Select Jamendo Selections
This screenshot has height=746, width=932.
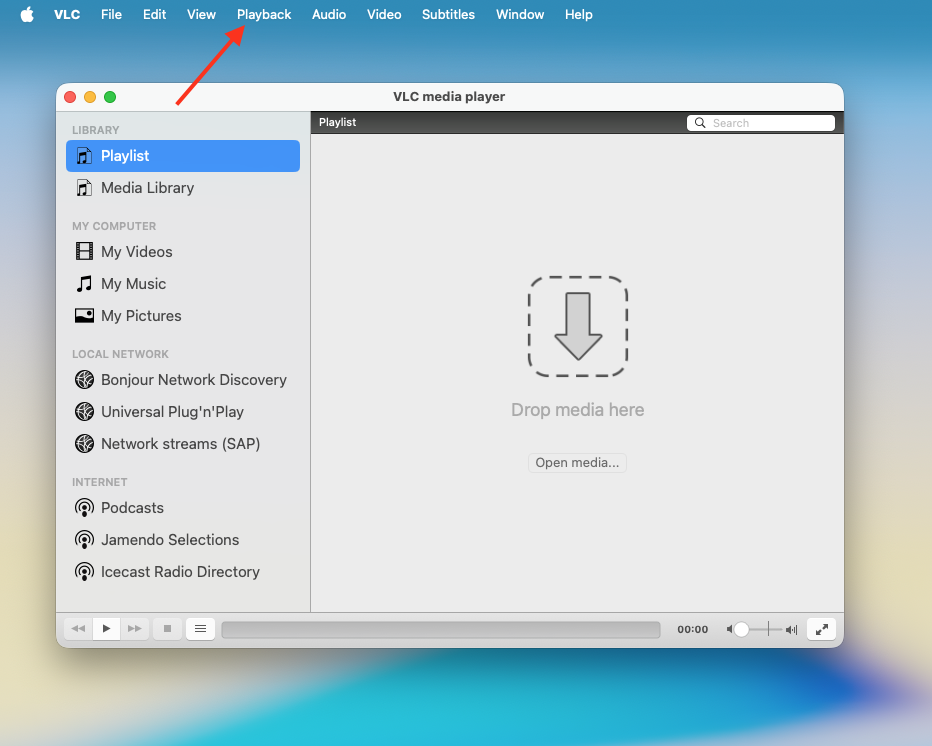click(169, 539)
